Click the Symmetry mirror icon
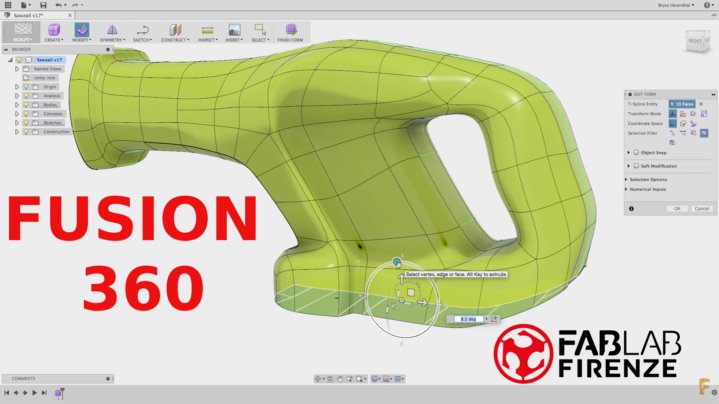719x404 pixels. (x=112, y=30)
